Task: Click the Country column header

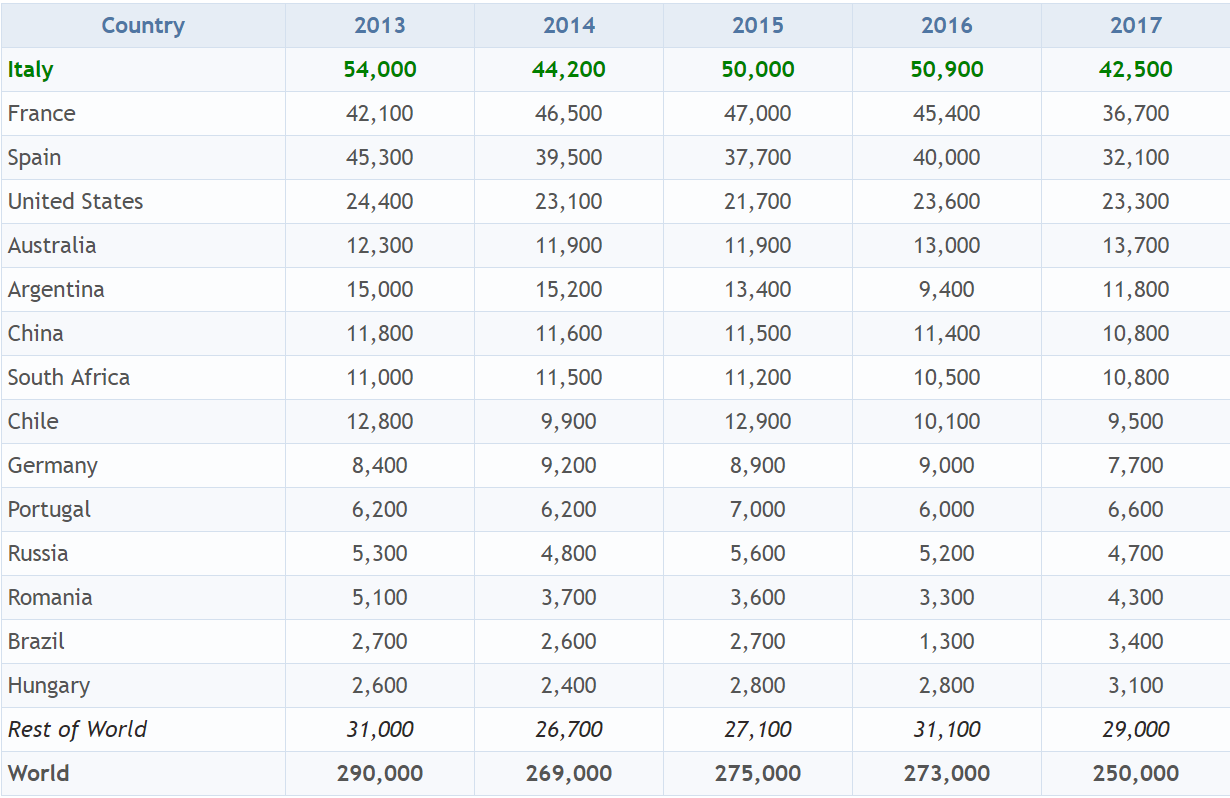Action: pos(143,26)
